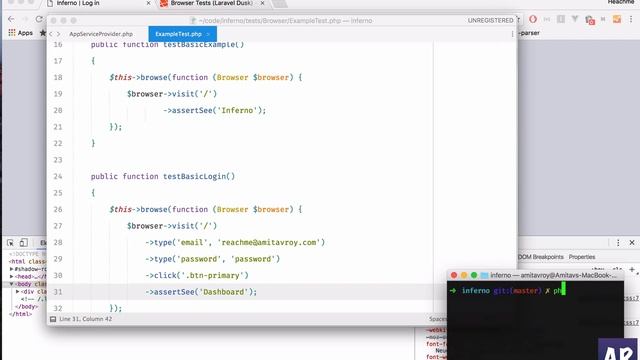640x360 pixels.
Task: Click the UNREGISTERED label in Sublime
Action: (490, 20)
